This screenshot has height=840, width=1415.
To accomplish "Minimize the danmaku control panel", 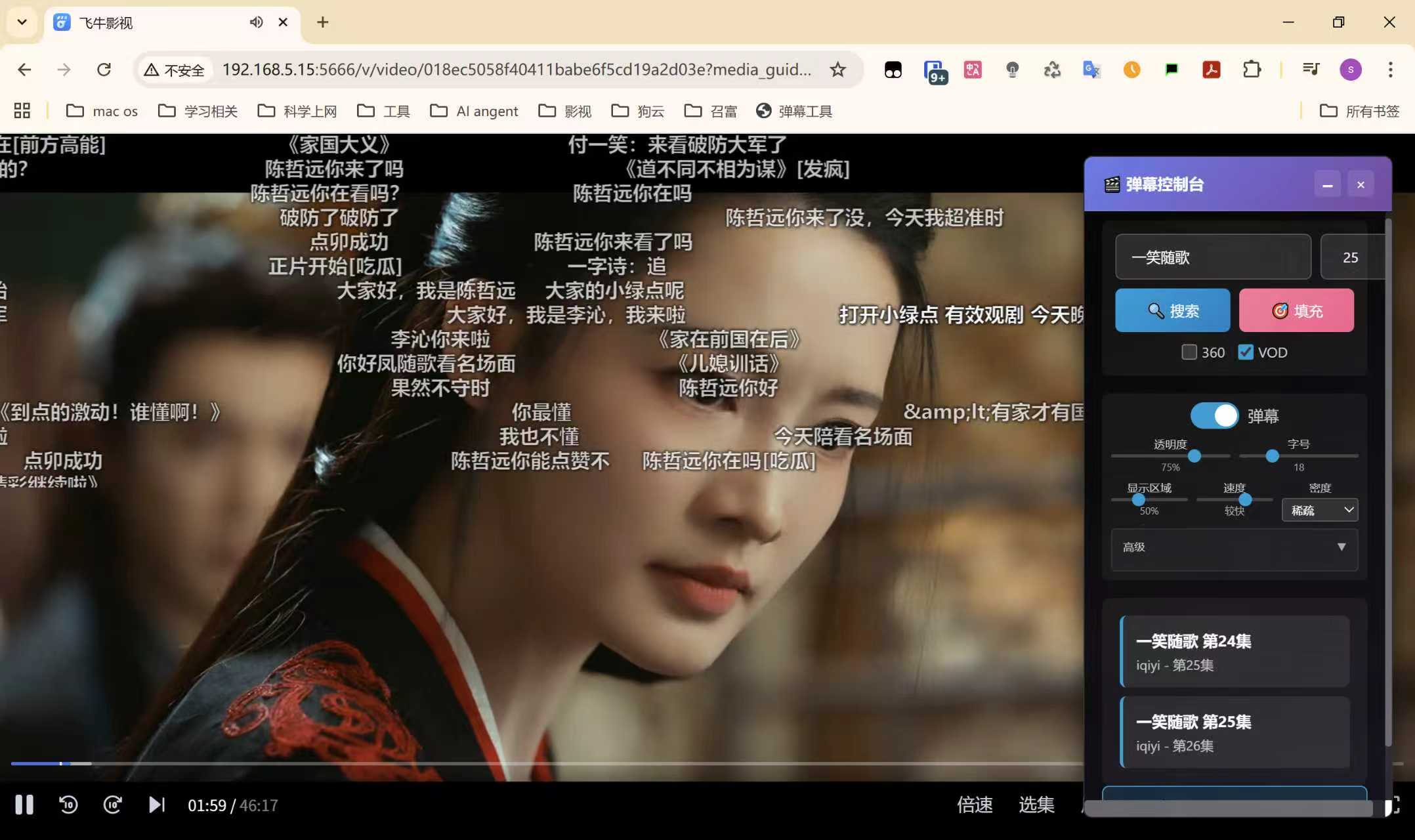I will pos(1327,185).
